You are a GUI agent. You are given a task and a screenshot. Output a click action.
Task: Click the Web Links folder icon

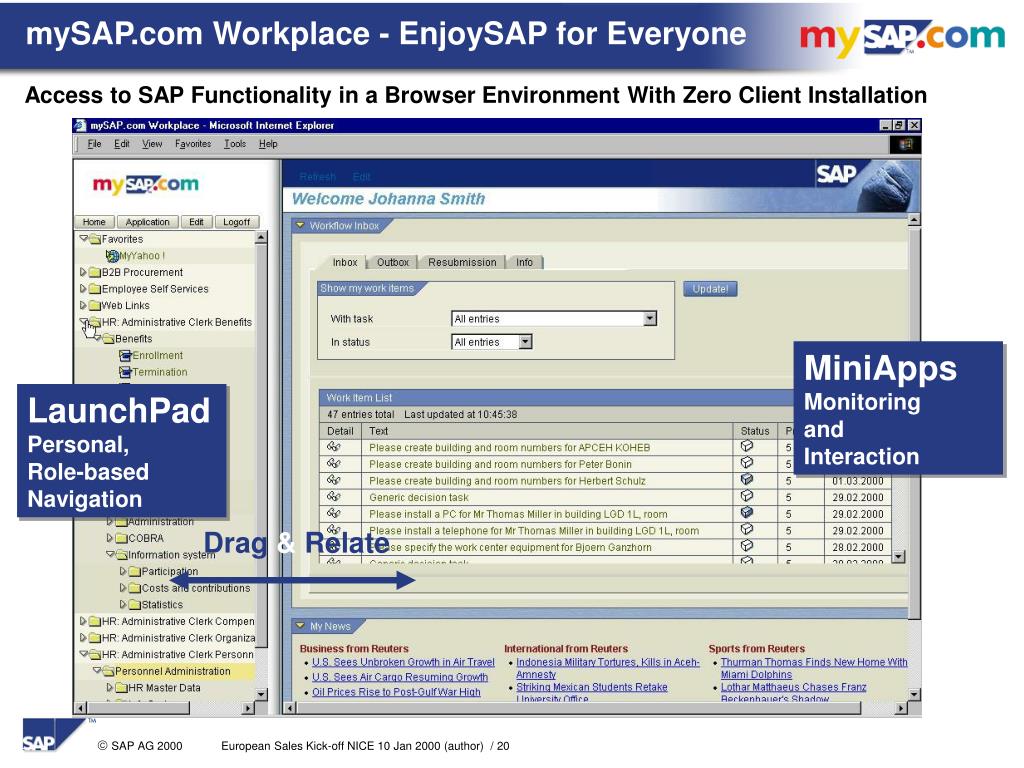point(95,306)
